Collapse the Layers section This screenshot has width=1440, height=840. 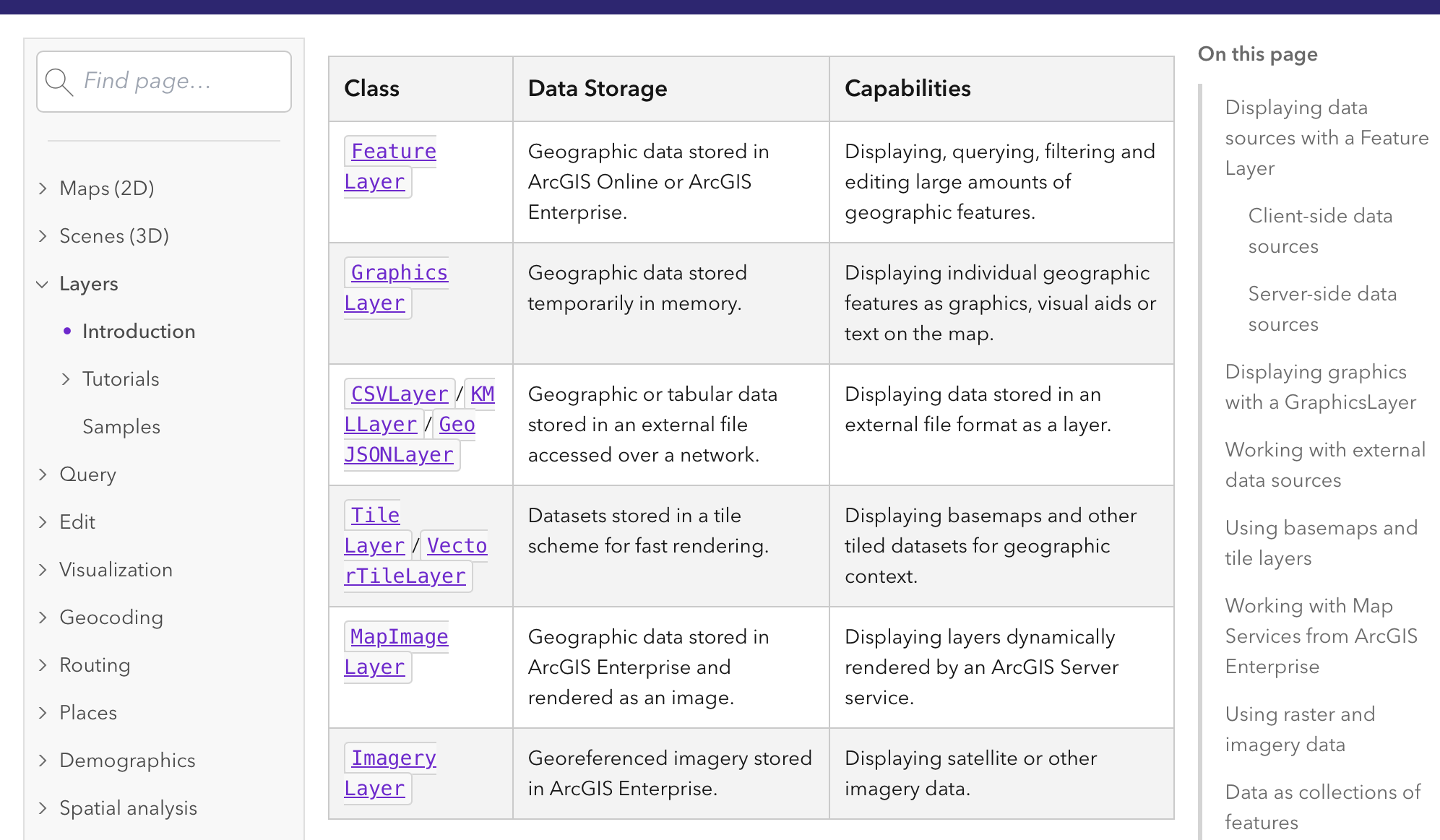pos(43,284)
